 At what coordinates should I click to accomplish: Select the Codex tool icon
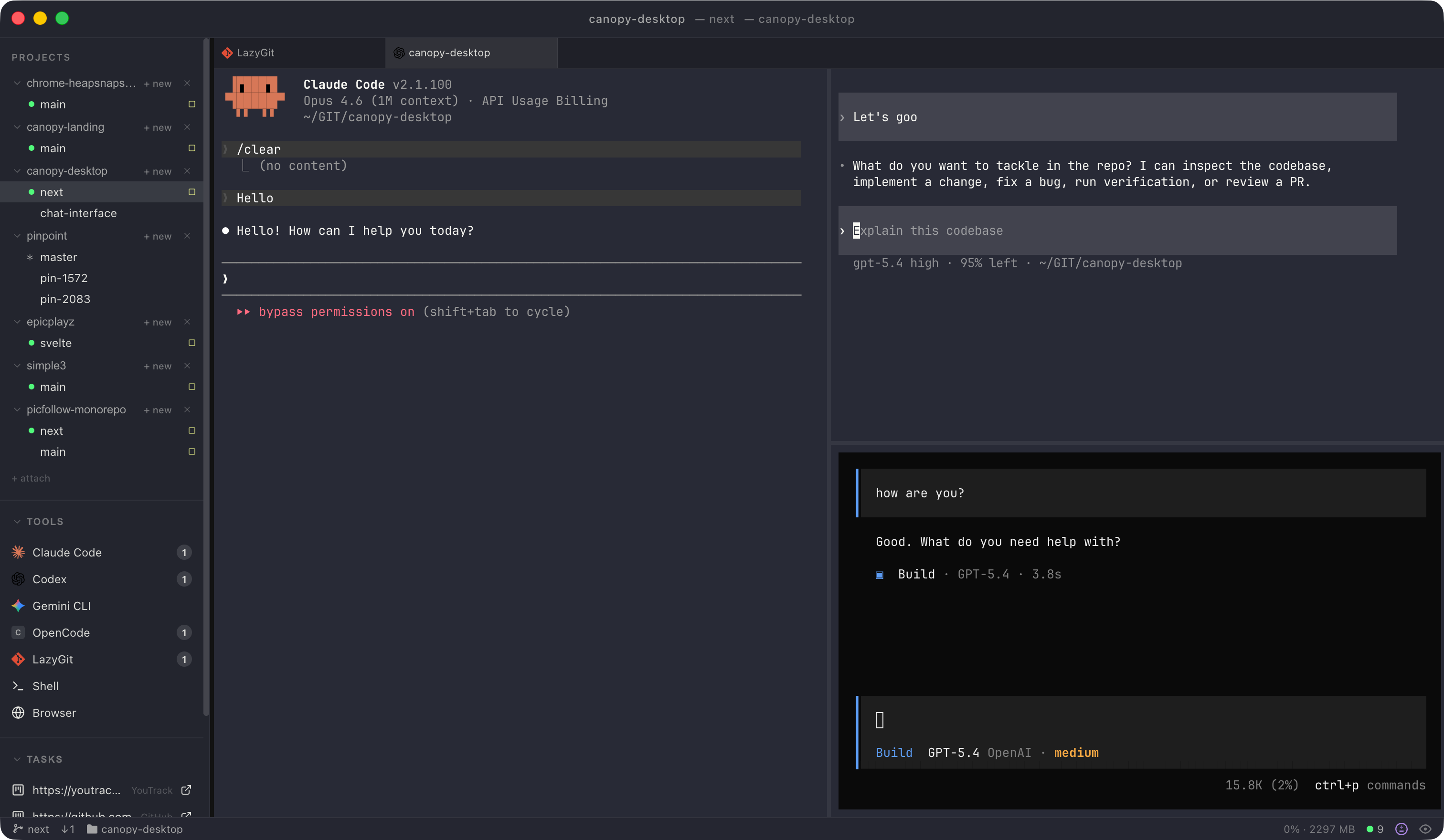(18, 579)
